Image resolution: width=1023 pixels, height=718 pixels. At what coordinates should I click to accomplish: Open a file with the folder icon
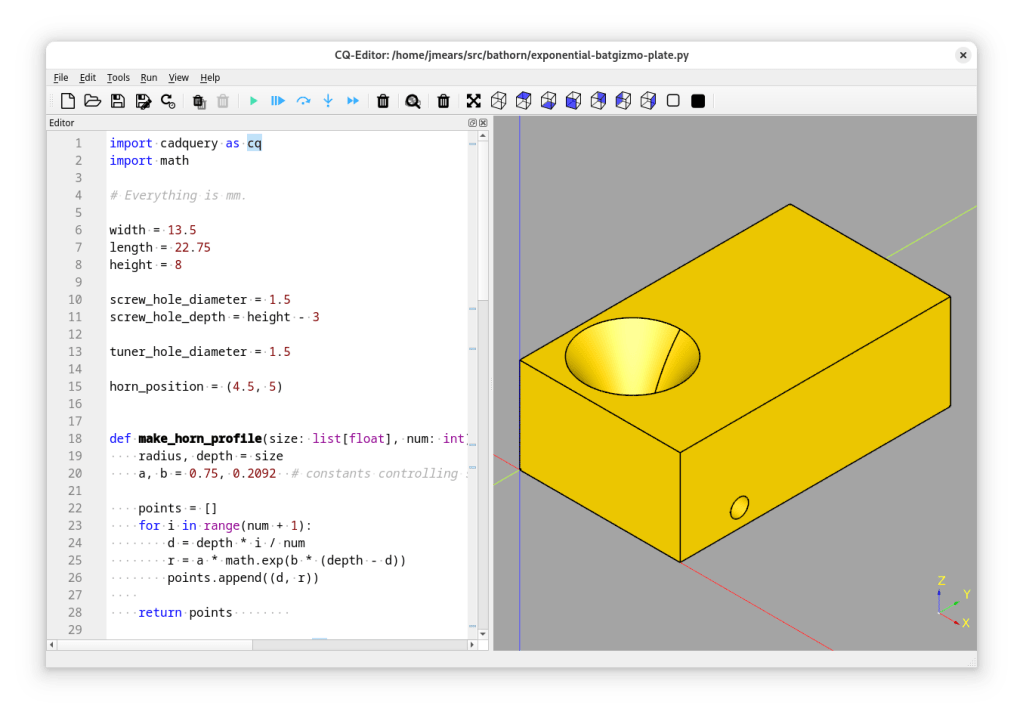tap(92, 101)
